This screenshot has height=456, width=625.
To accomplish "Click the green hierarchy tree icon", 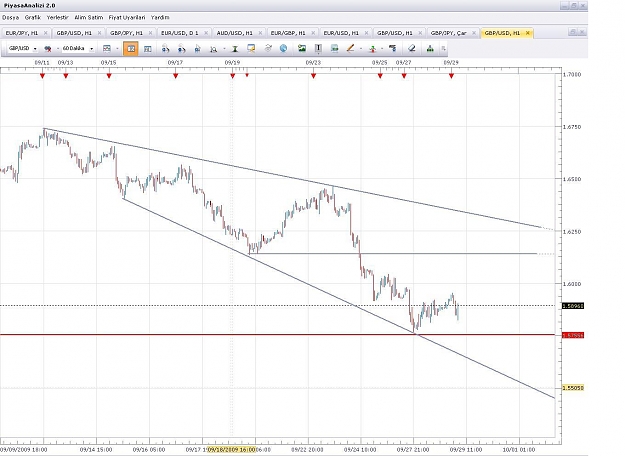I will [x=430, y=49].
